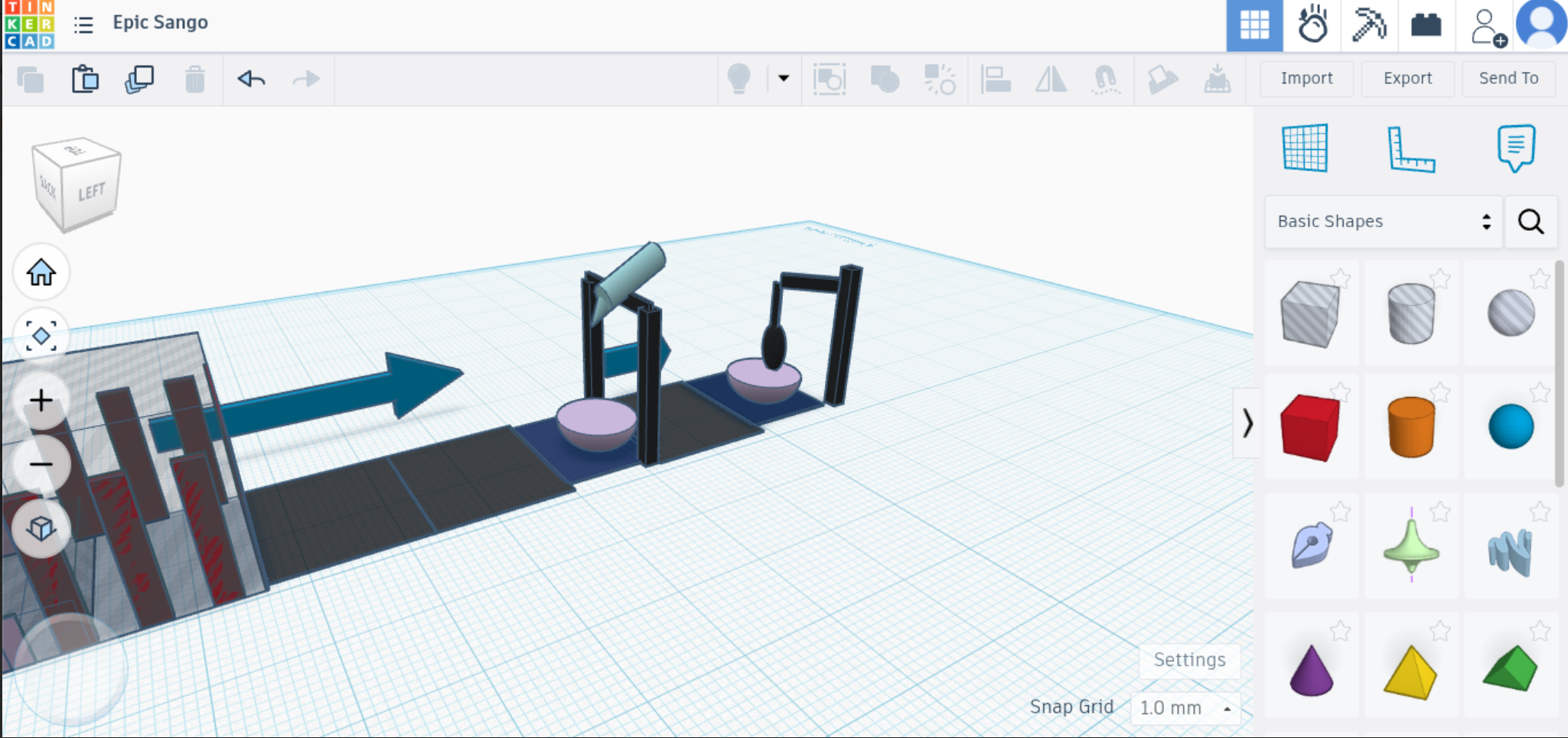1568x738 pixels.
Task: Click the Duplicate and repeat icon
Action: click(x=139, y=79)
